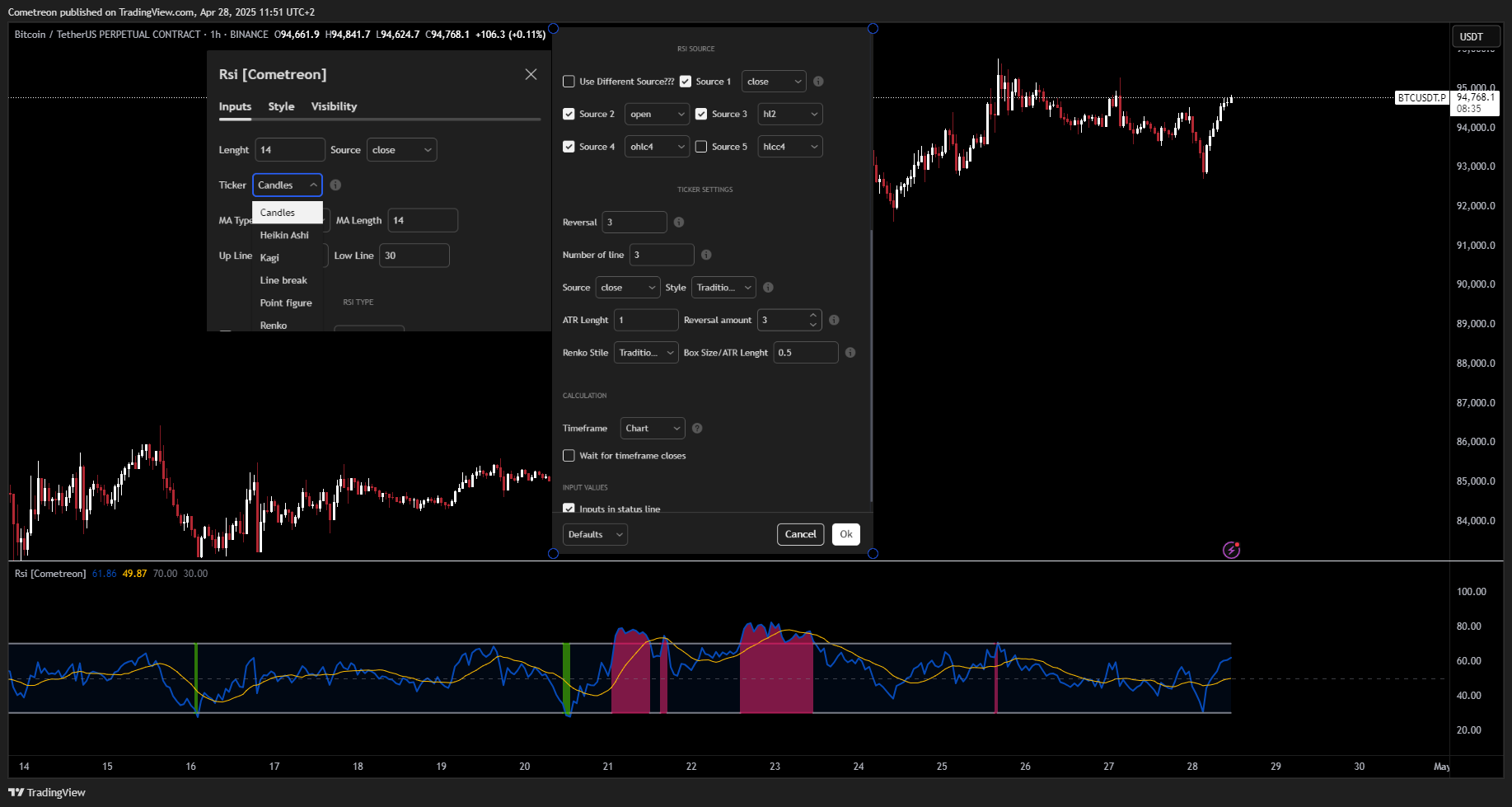Click info icon next to Reversal field
Image resolution: width=1512 pixels, height=807 pixels.
point(679,223)
